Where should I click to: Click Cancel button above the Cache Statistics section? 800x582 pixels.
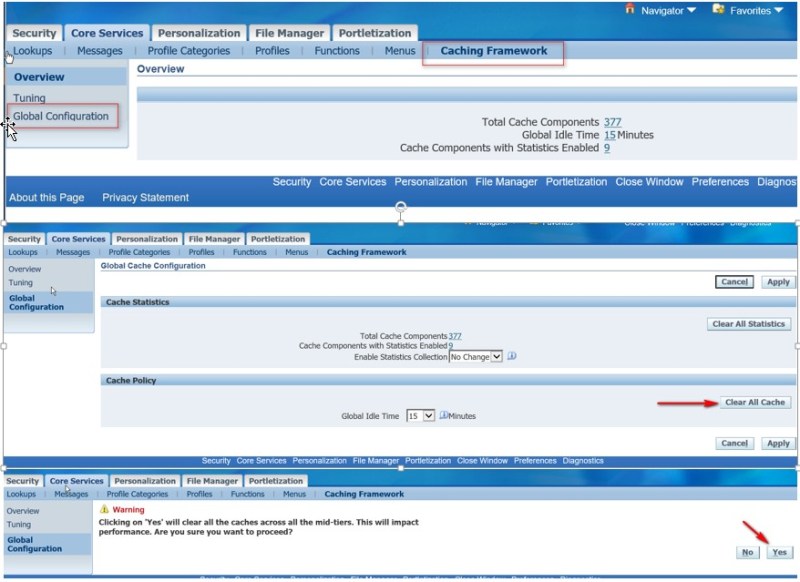click(x=734, y=282)
